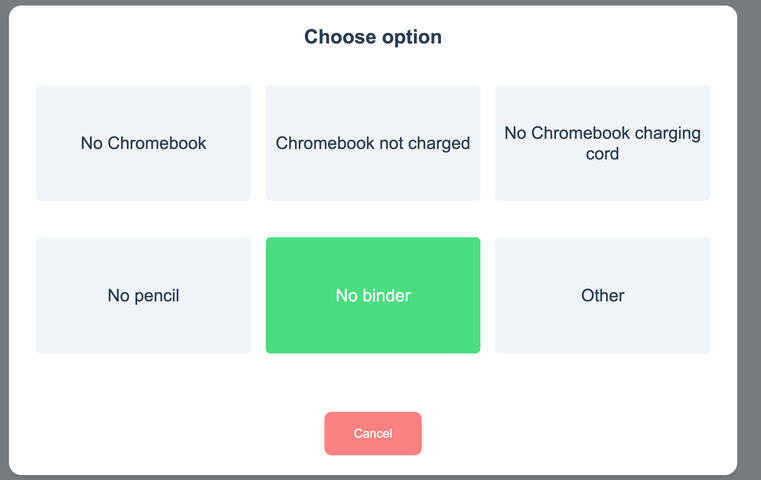
Task: Report missing Chromebook charging cord
Action: (x=602, y=143)
